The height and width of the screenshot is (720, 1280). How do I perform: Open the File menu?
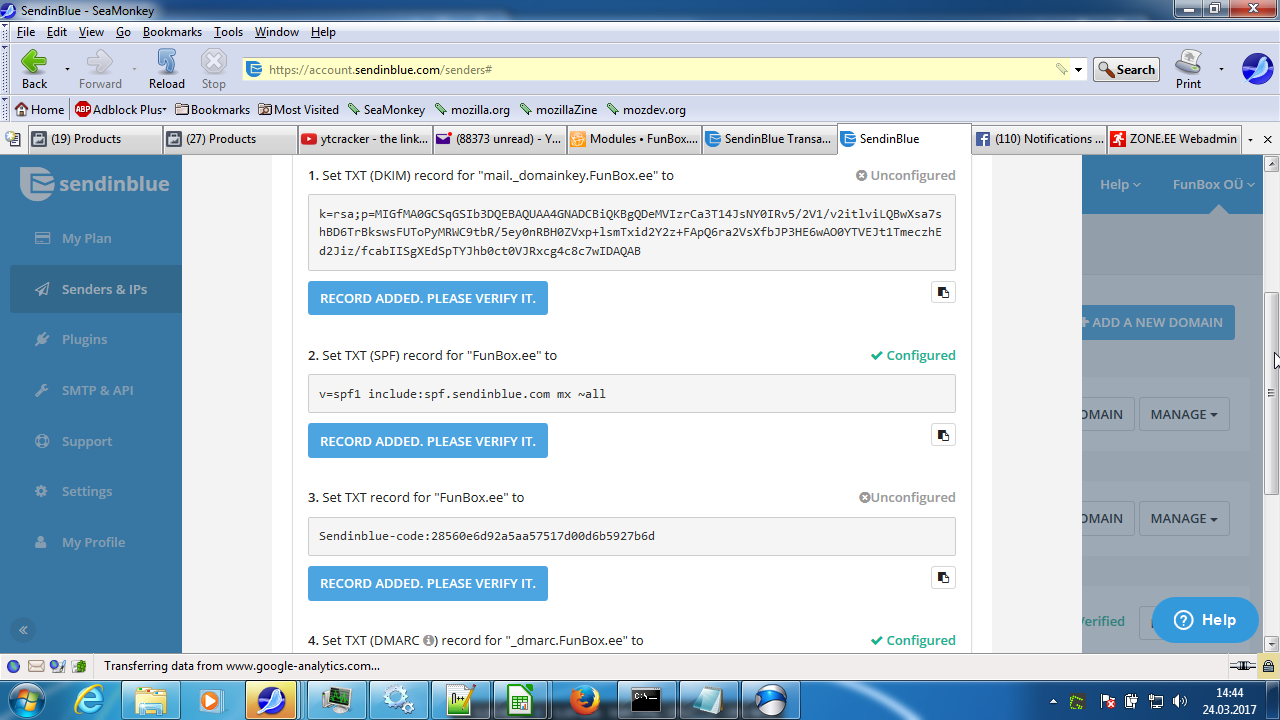click(x=26, y=32)
